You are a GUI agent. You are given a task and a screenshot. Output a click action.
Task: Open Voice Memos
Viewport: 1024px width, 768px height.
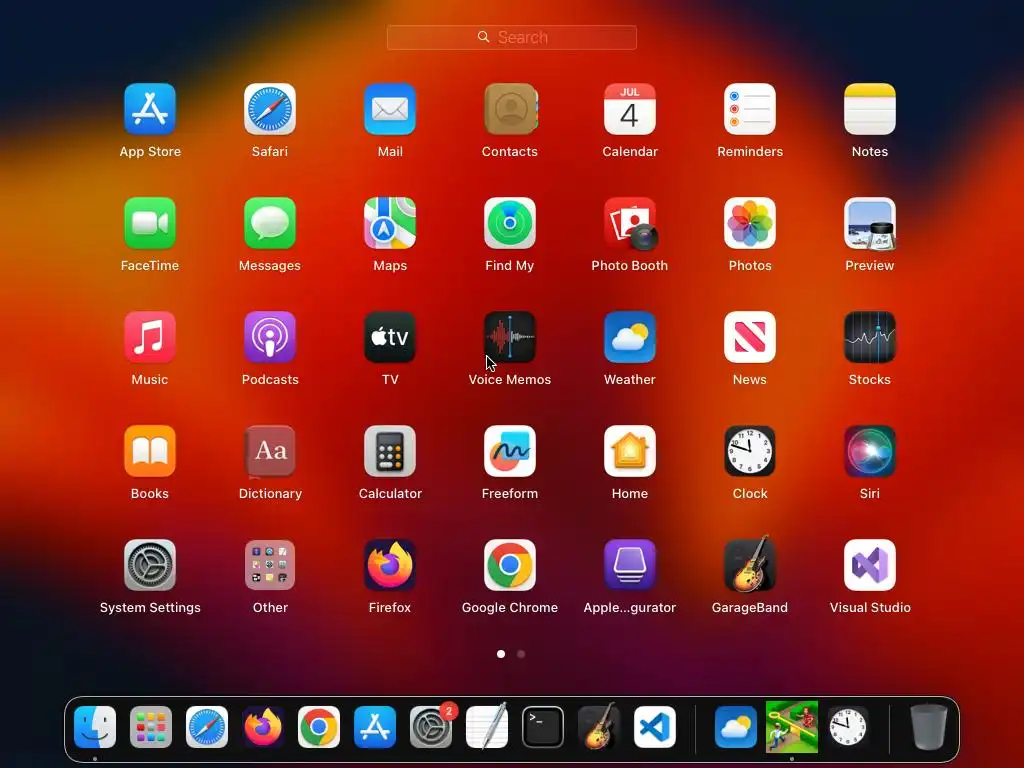pyautogui.click(x=510, y=337)
